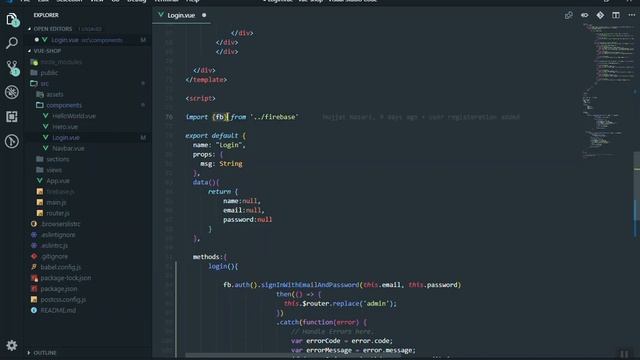Open README.md in the file tree

coord(58,310)
